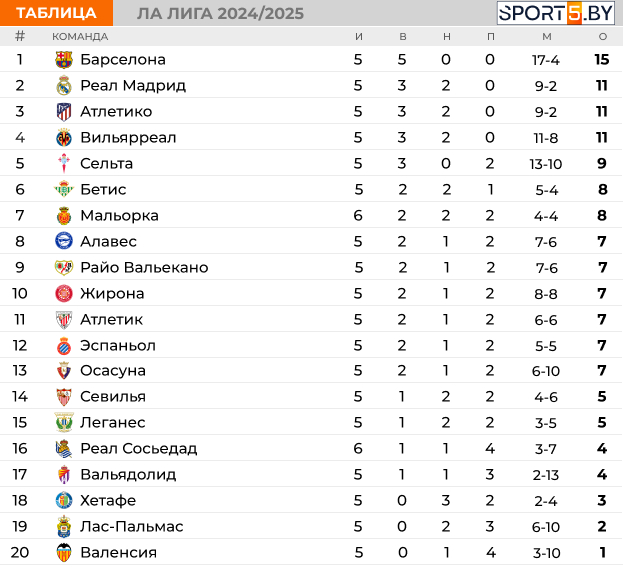623x573 pixels.
Task: Click the КОМАНДА column header
Action: (80, 37)
